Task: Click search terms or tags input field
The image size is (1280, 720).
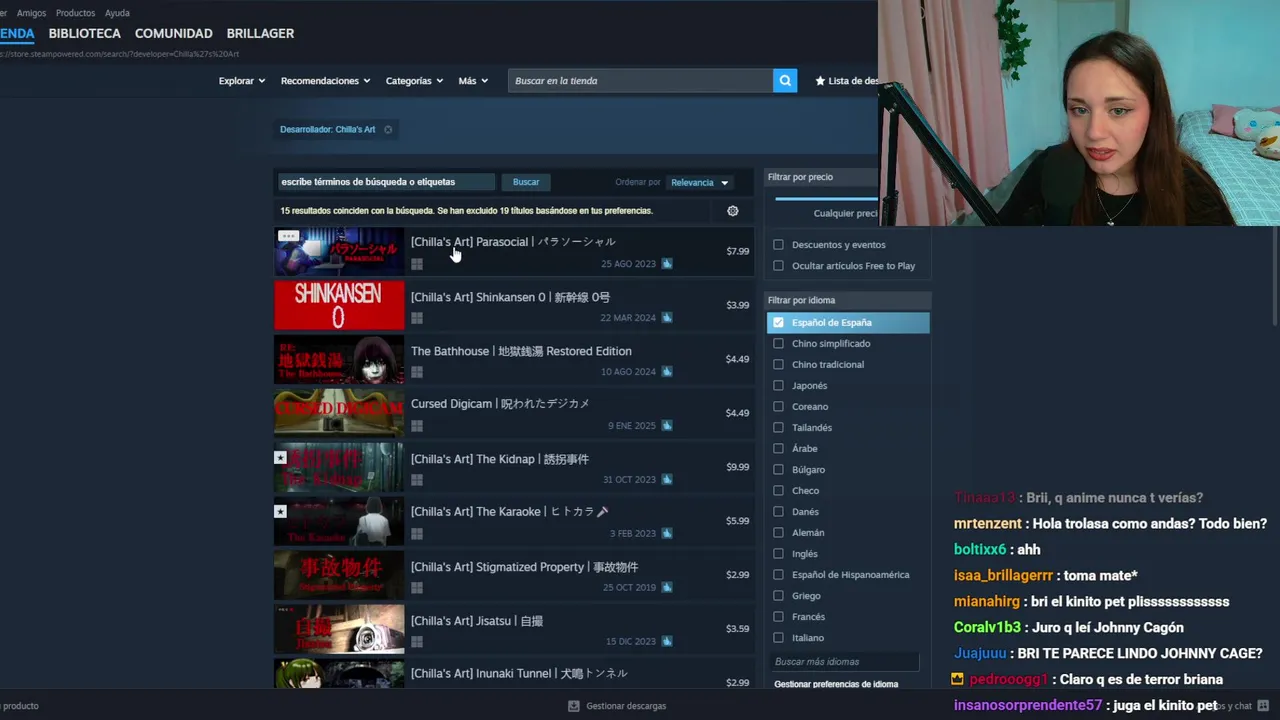Action: tap(386, 182)
